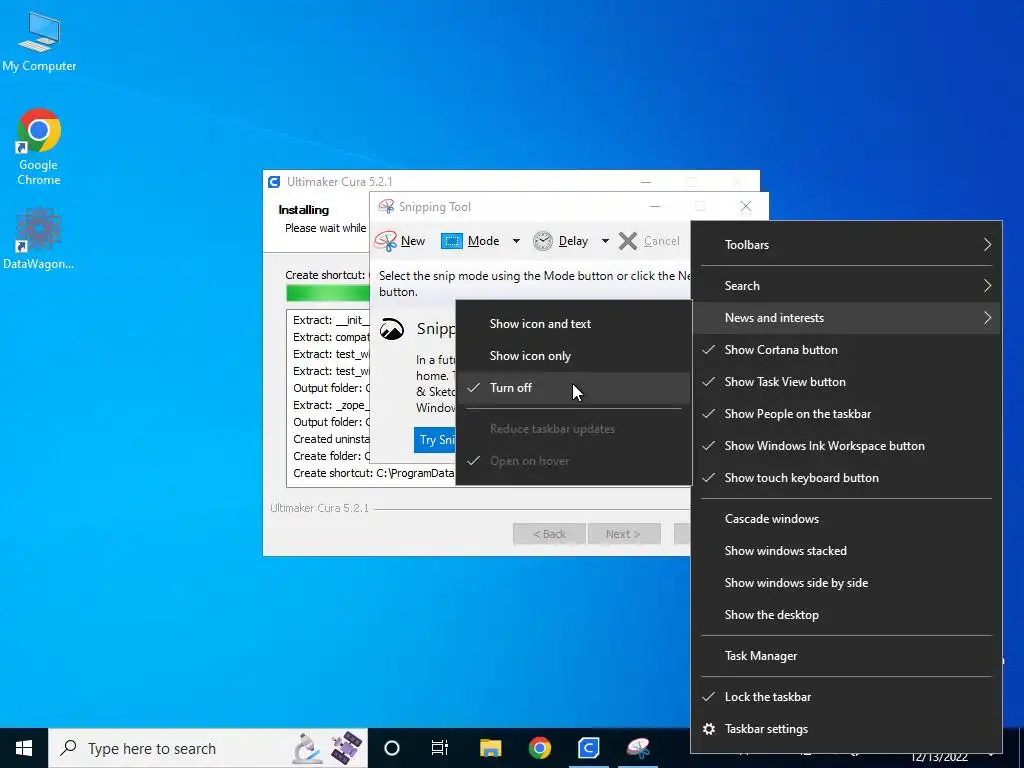Click Cortana circle button on taskbar

pos(392,748)
